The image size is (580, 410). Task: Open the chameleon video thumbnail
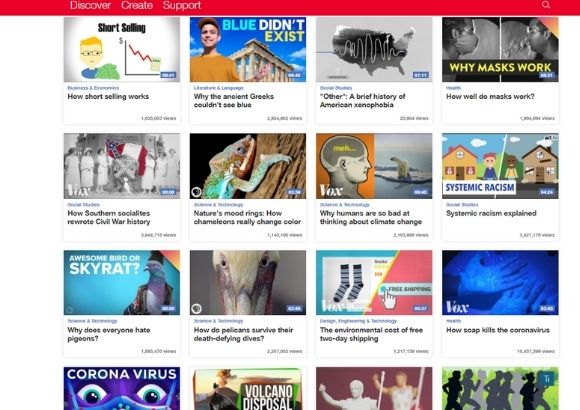(x=248, y=166)
